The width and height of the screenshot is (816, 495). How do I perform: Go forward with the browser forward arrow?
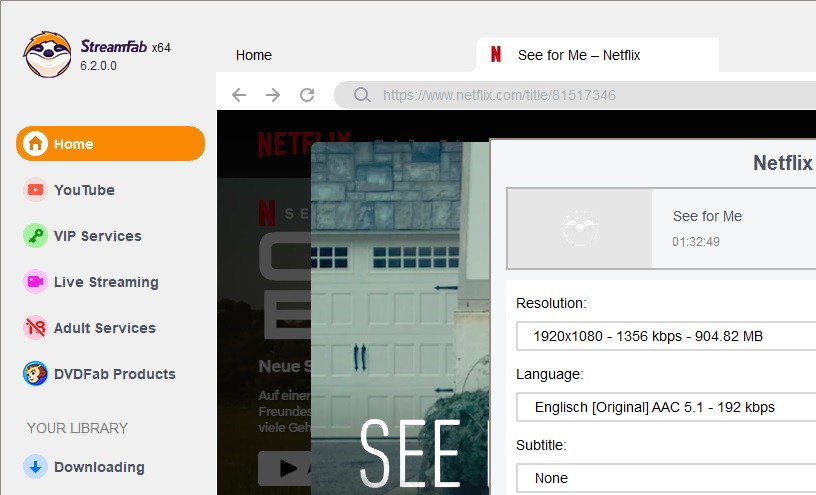click(273, 95)
